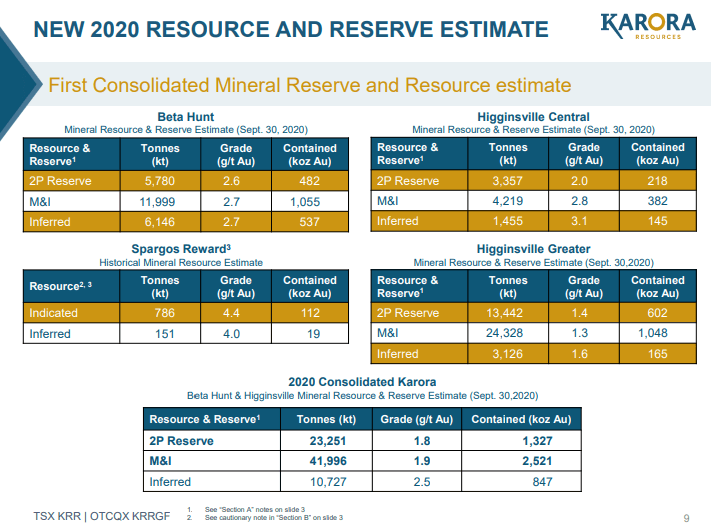The image size is (711, 523).
Task: Select Beta Hunt 2P Reserve grade 2.6
Action: point(231,181)
